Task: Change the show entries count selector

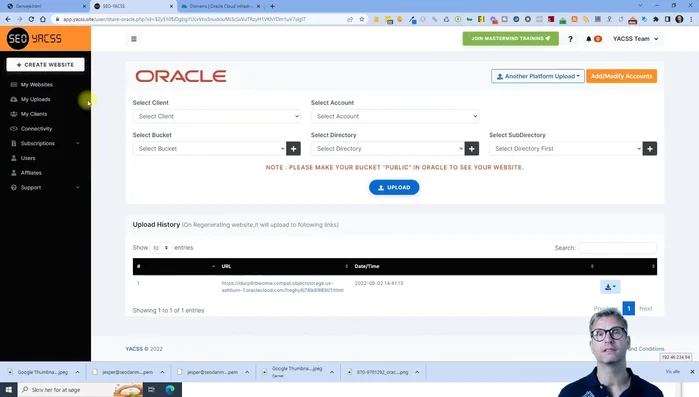Action: tap(160, 248)
